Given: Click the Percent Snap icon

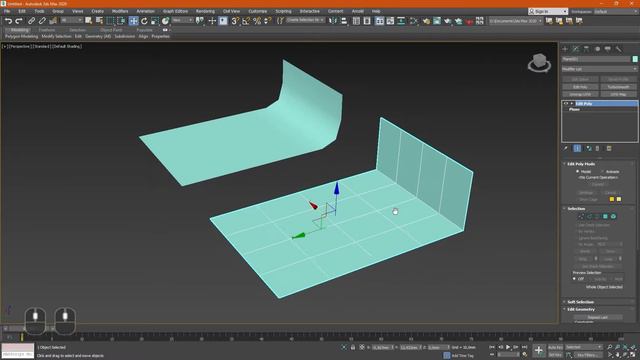Looking at the screenshot, I should point(257,21).
